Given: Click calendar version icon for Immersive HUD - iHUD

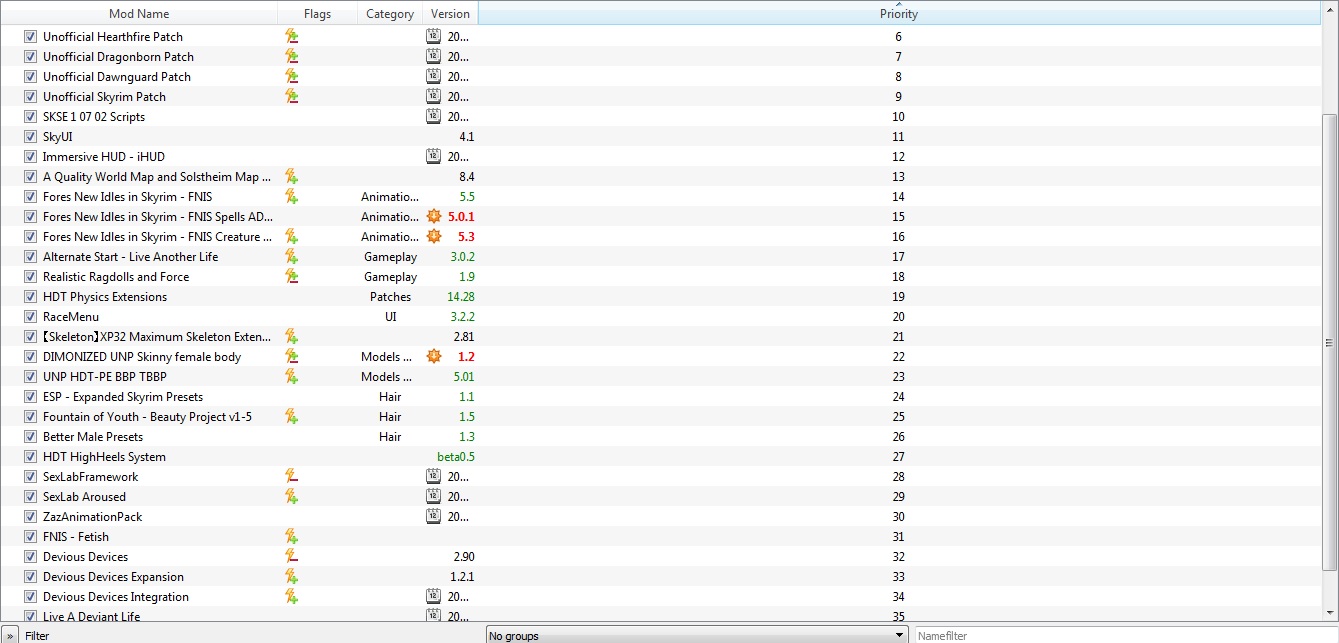Looking at the screenshot, I should pyautogui.click(x=433, y=156).
